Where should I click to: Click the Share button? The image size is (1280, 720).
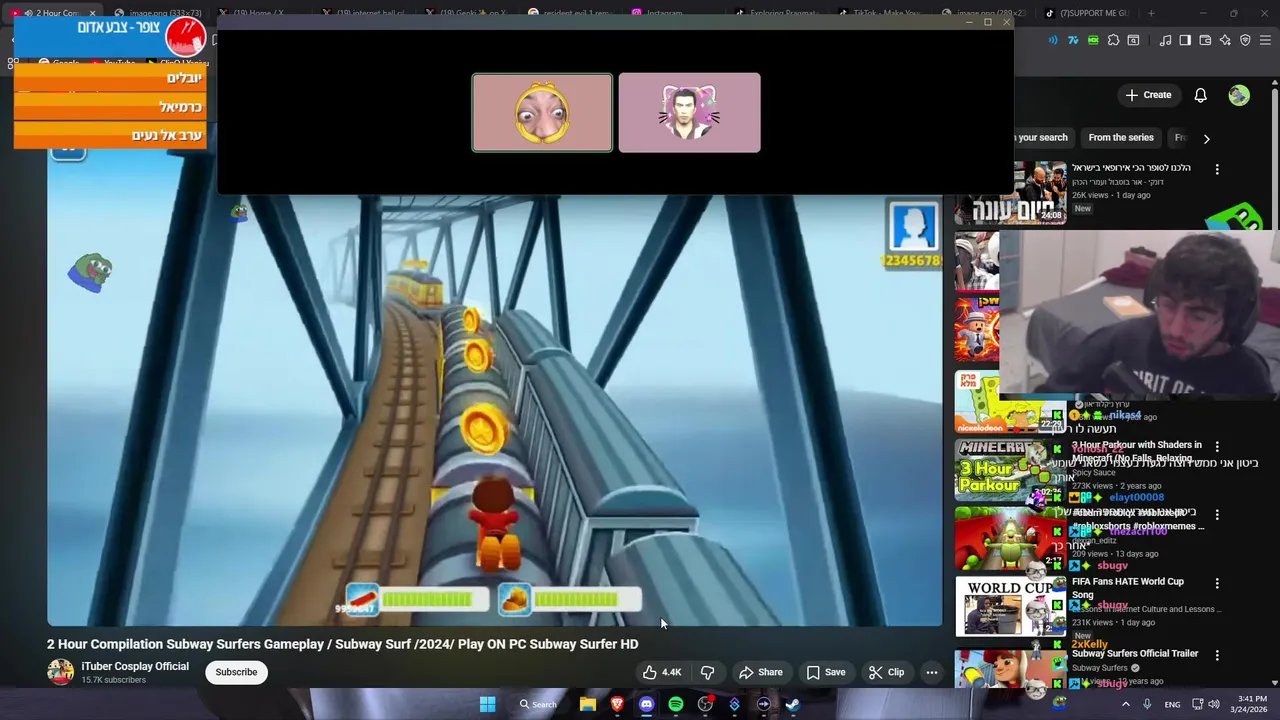pos(760,672)
